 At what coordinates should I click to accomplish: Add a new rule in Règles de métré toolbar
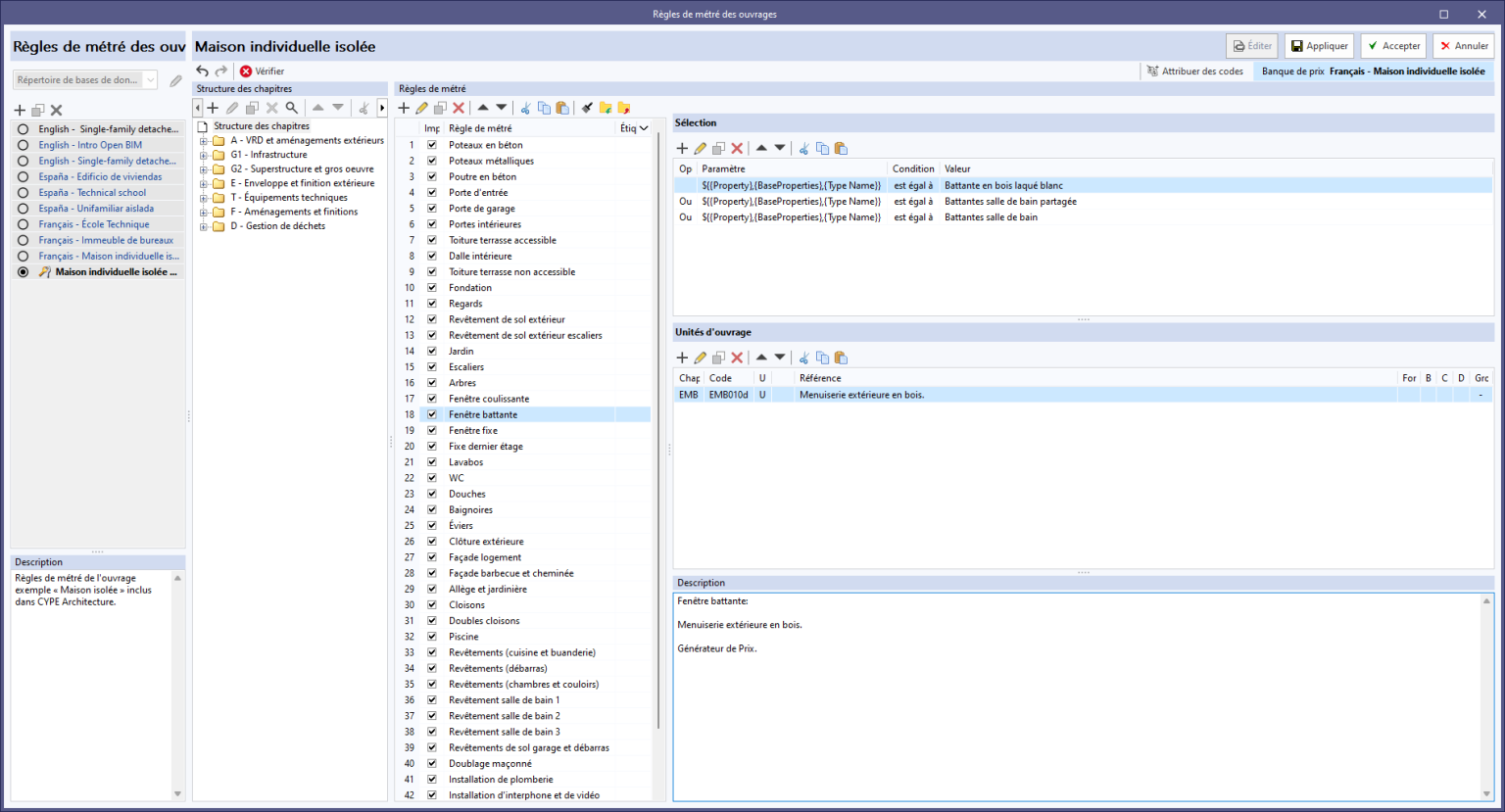404,108
